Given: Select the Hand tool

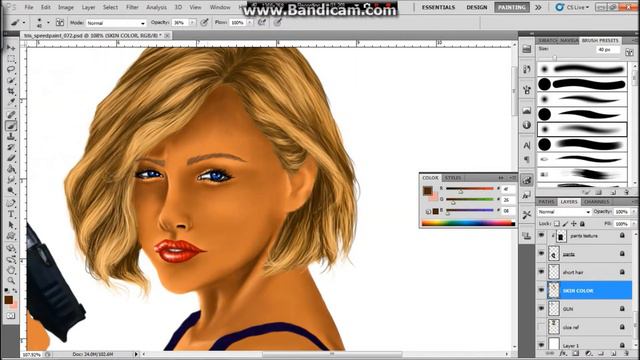Looking at the screenshot, I should point(11,270).
